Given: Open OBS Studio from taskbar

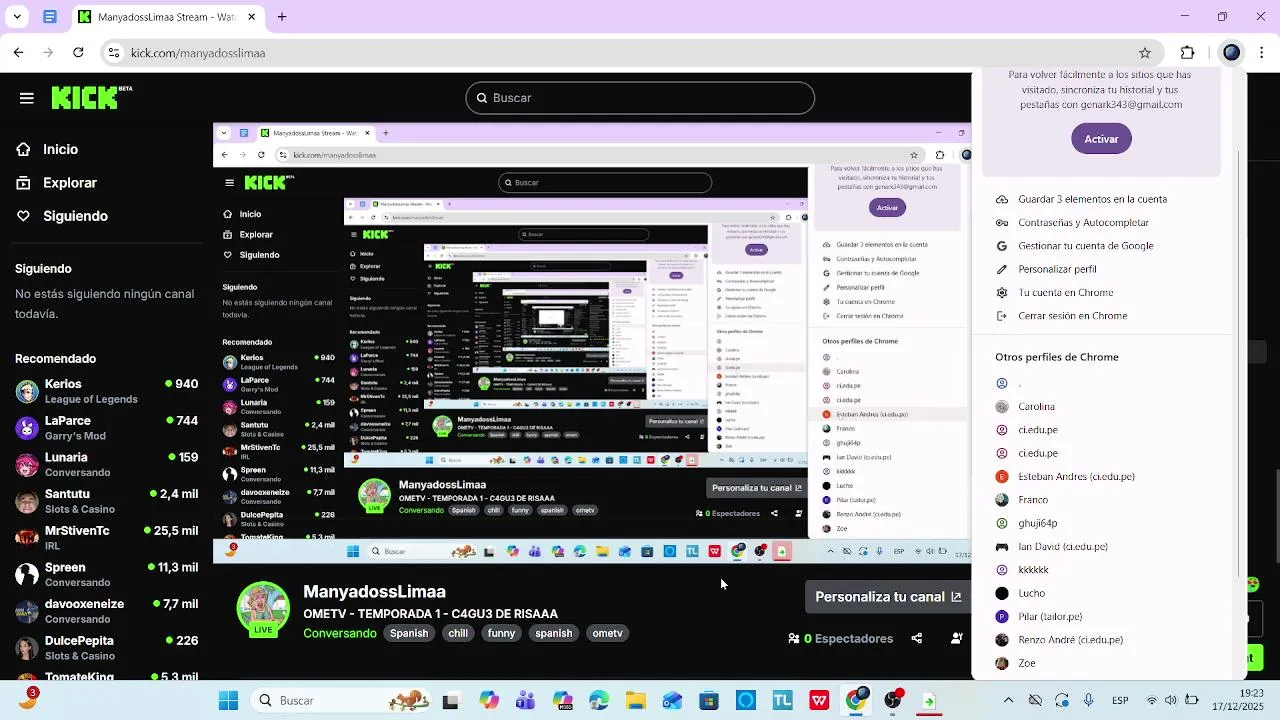Looking at the screenshot, I should [892, 701].
